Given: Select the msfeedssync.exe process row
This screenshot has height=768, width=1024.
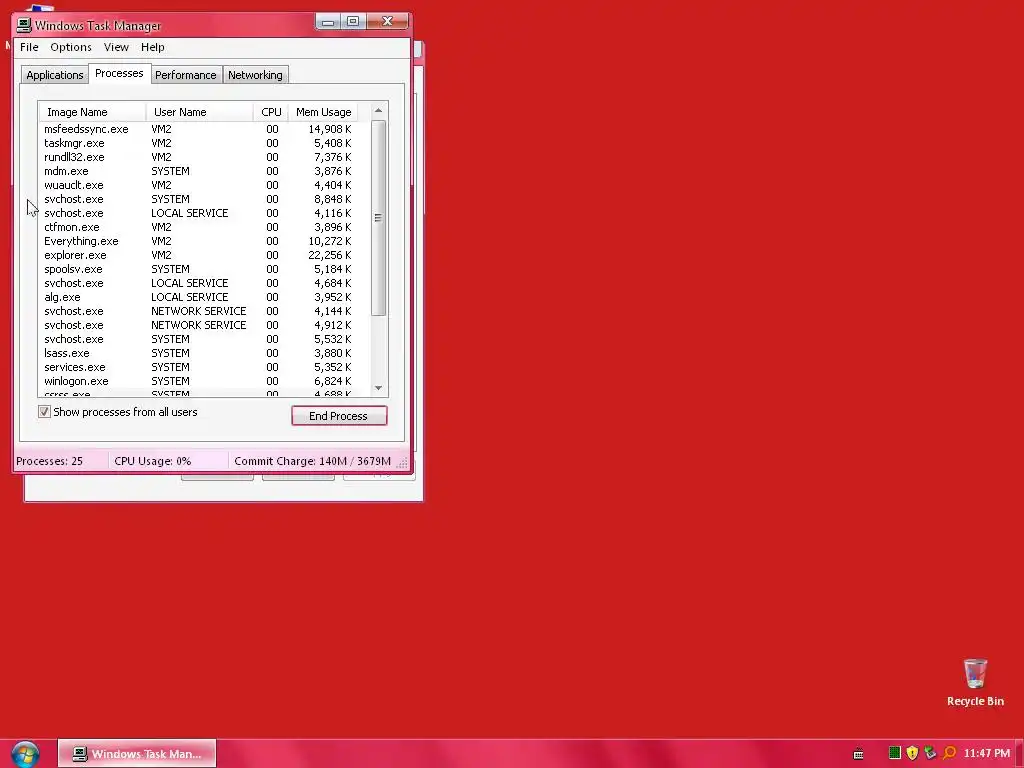Looking at the screenshot, I should [x=198, y=129].
